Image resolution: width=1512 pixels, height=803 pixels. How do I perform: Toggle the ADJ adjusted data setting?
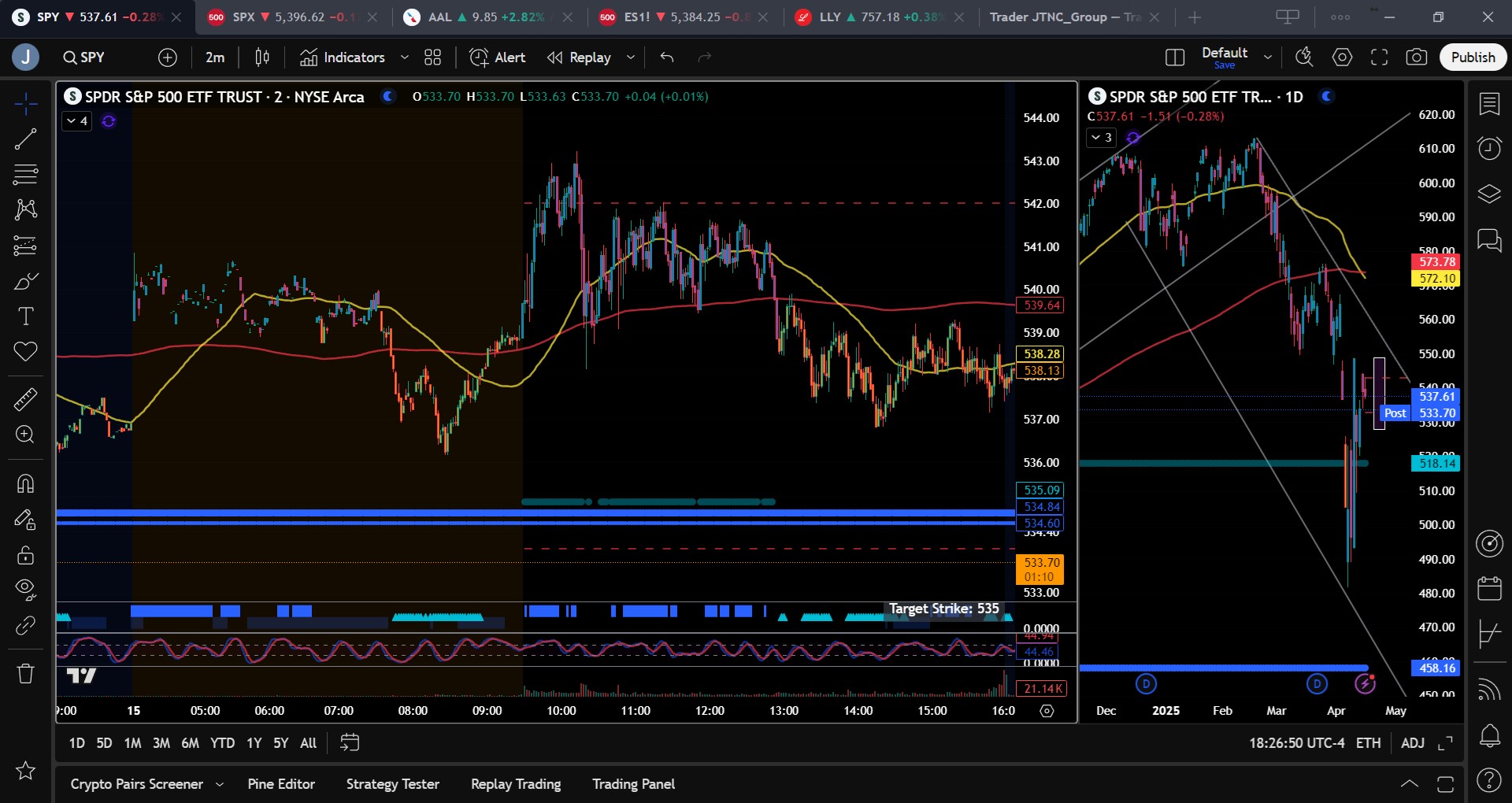pos(1412,742)
